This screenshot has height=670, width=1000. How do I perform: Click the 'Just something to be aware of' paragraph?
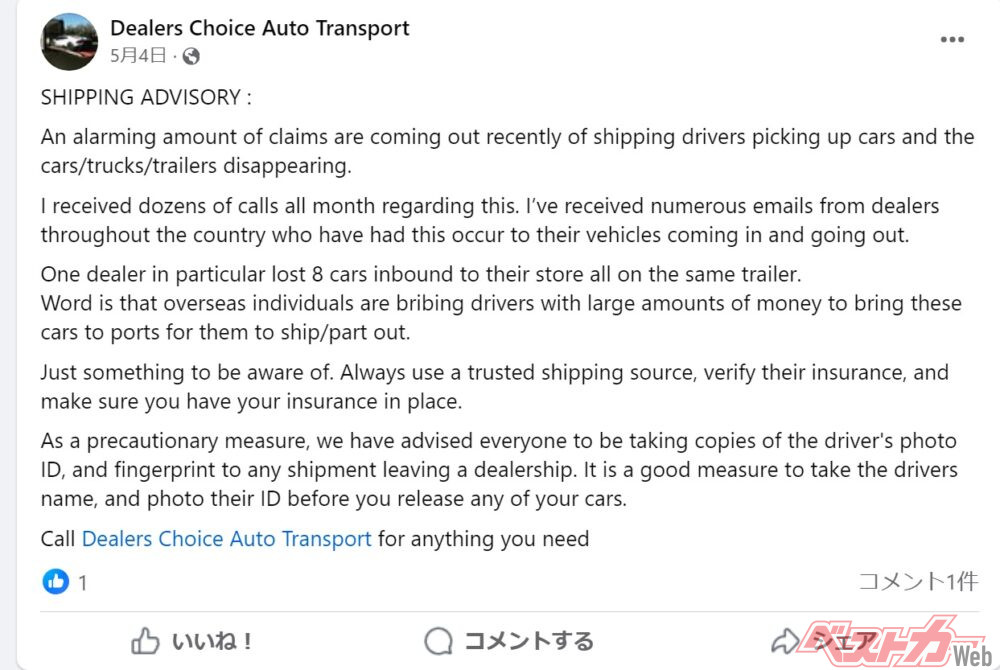(x=494, y=386)
